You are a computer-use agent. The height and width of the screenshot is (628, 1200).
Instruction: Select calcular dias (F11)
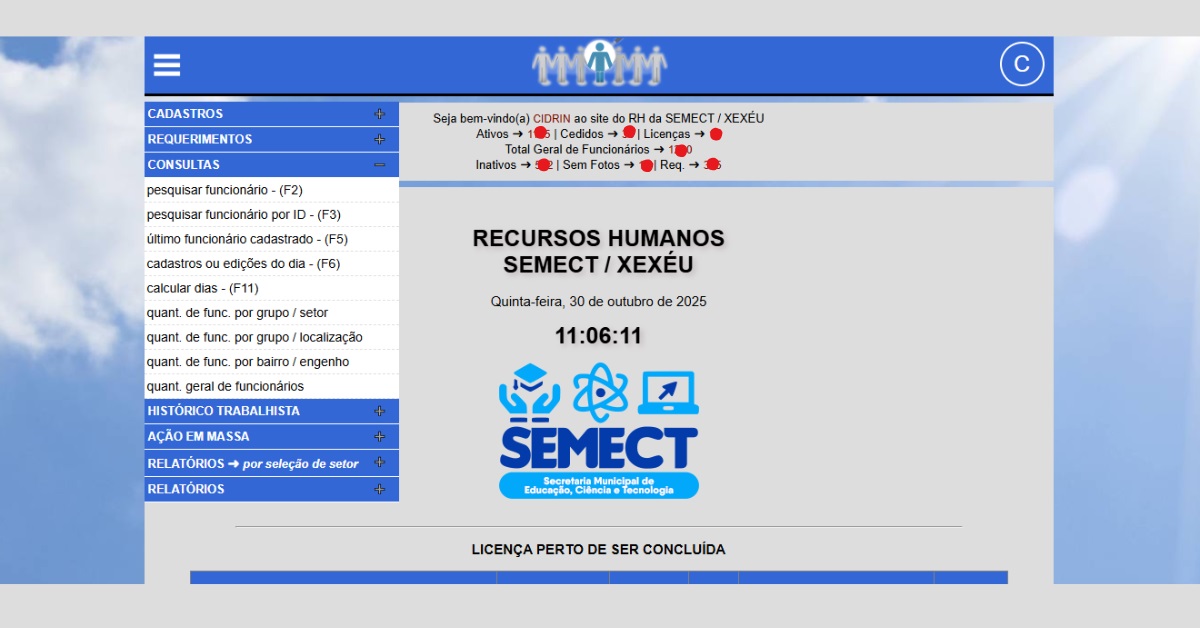[x=202, y=288]
